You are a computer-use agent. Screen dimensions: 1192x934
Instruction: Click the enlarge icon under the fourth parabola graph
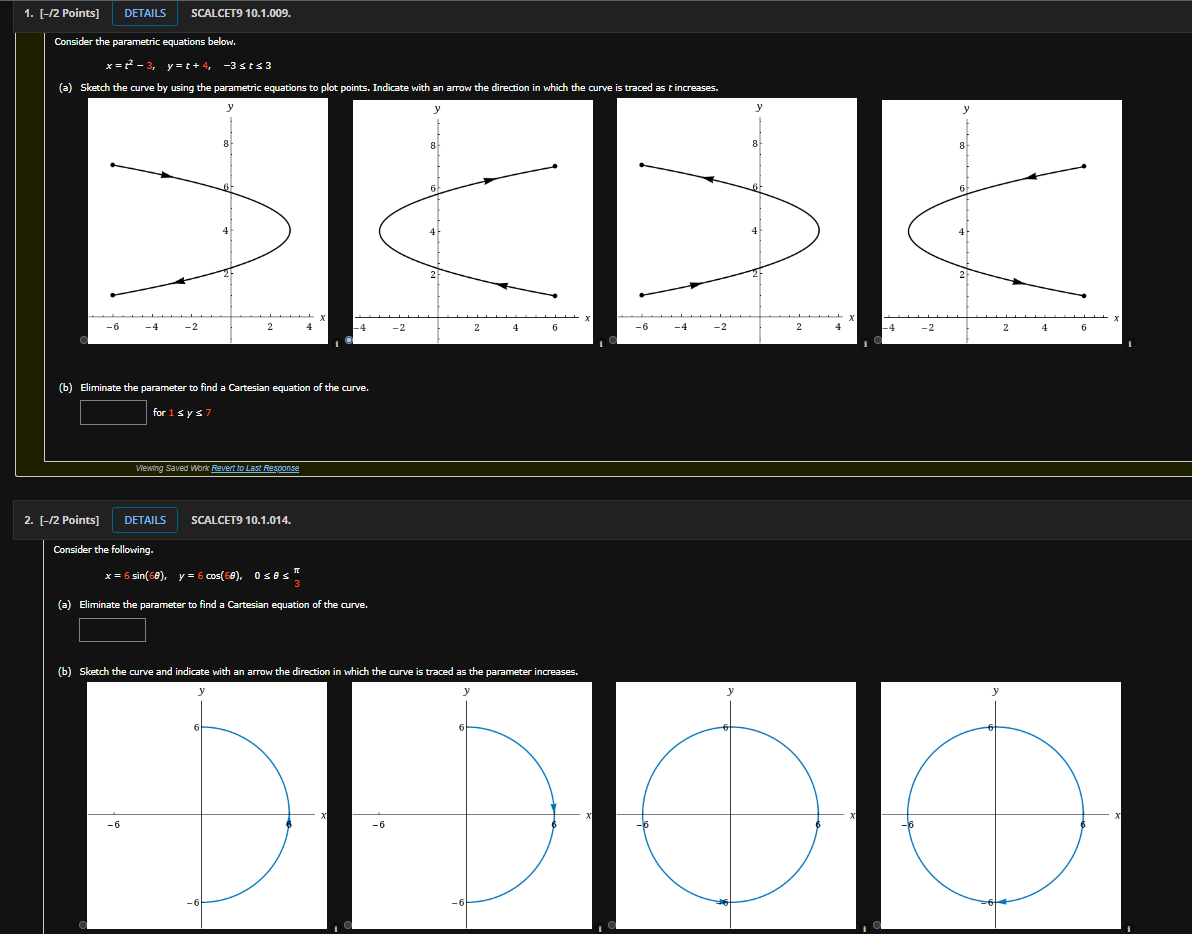point(1129,343)
